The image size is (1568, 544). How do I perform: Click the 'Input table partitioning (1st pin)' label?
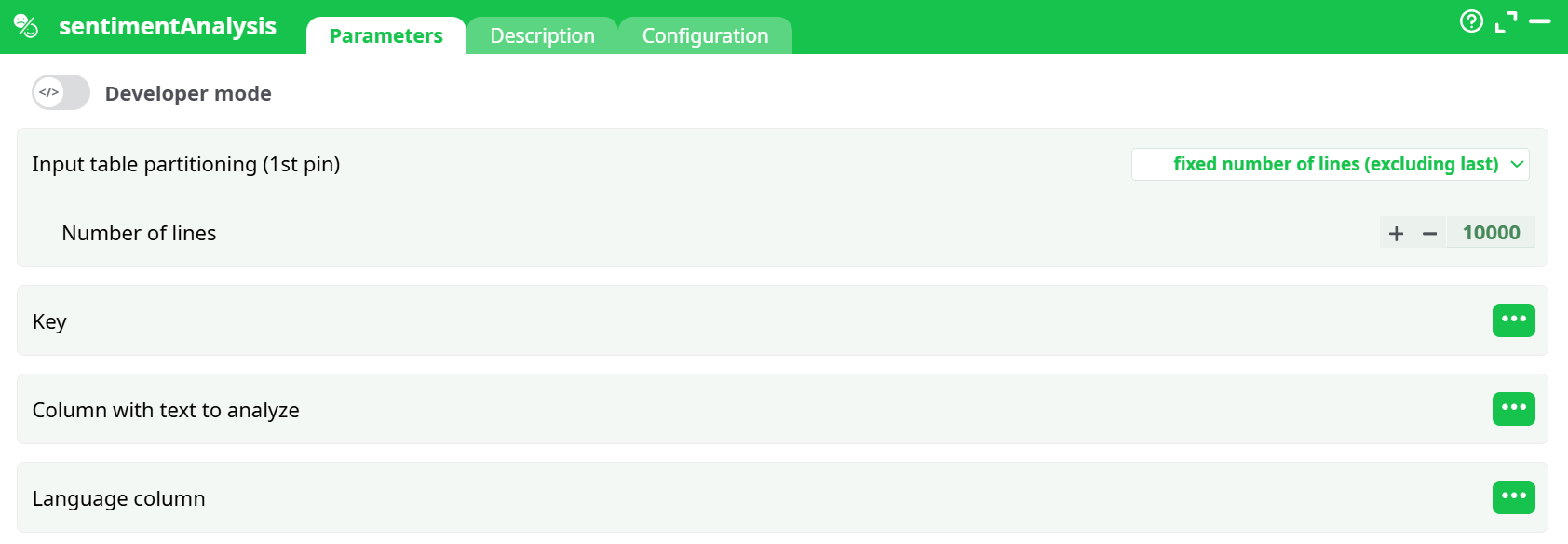[x=186, y=165]
